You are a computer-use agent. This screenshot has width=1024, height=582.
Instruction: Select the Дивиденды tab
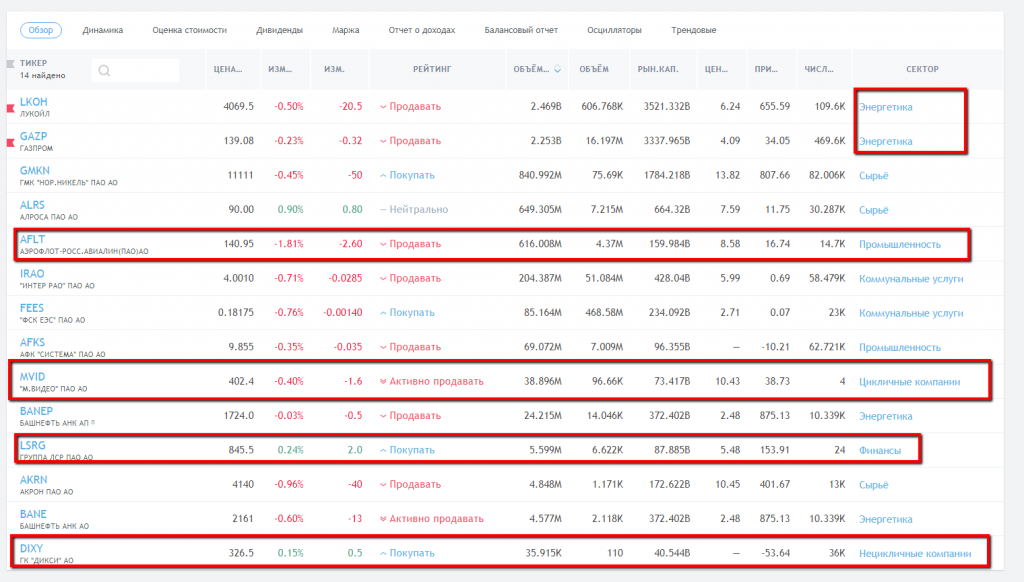[x=279, y=30]
